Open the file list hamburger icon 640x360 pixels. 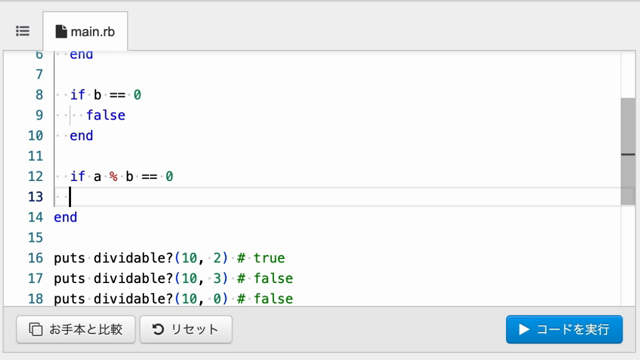pyautogui.click(x=22, y=31)
